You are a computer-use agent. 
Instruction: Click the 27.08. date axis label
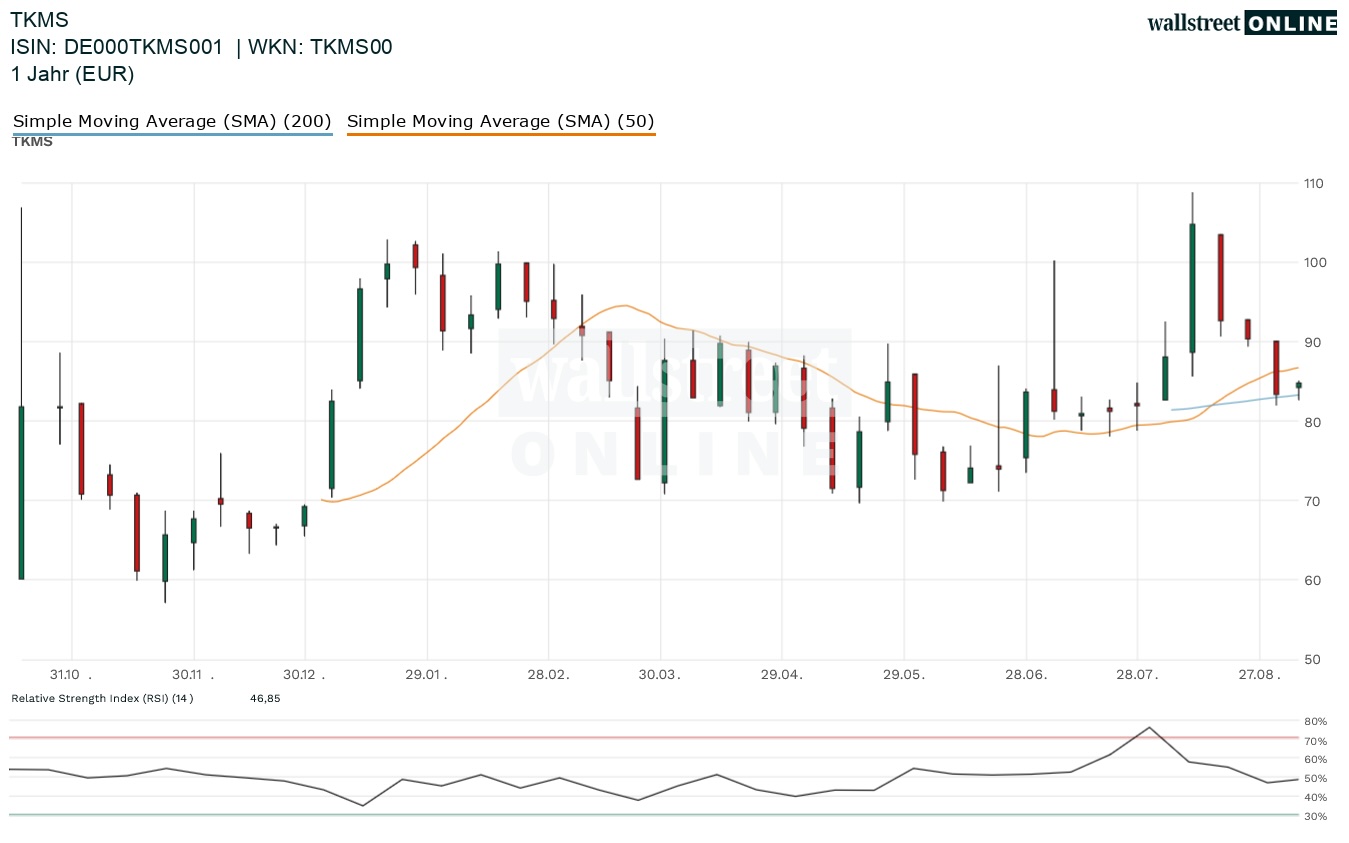(1259, 675)
